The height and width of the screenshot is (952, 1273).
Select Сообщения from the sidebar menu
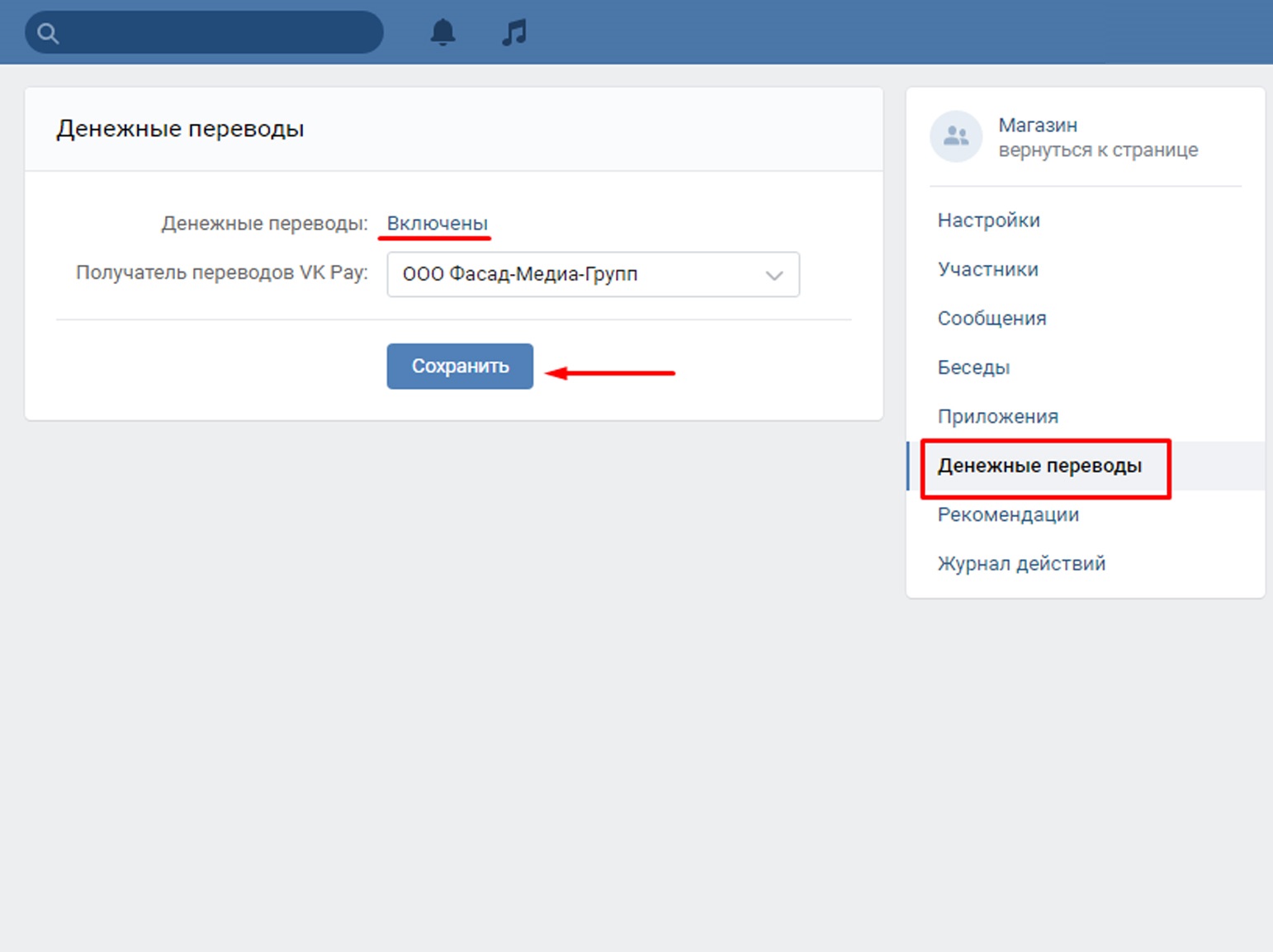click(991, 319)
